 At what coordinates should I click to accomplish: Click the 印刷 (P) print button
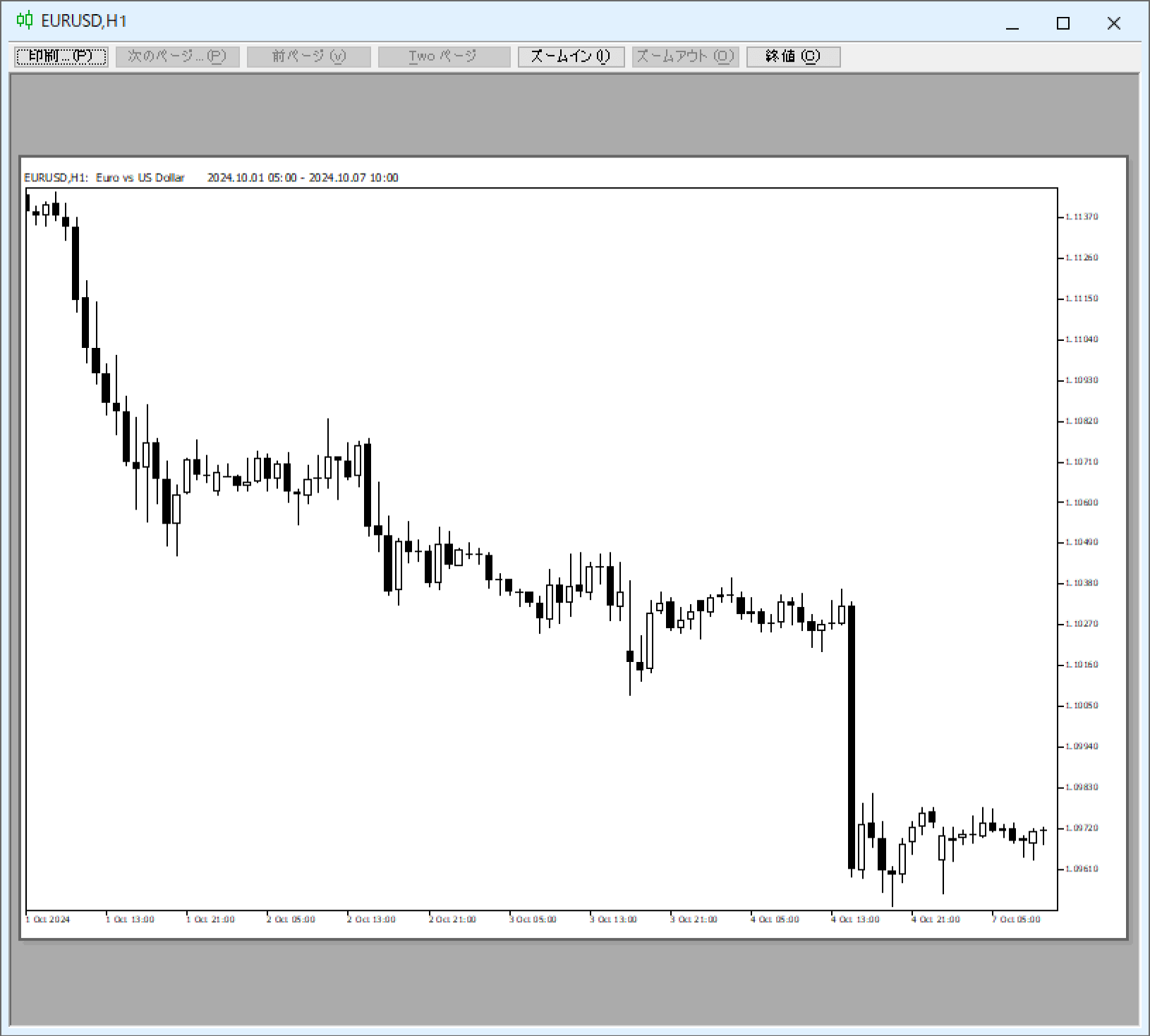61,56
